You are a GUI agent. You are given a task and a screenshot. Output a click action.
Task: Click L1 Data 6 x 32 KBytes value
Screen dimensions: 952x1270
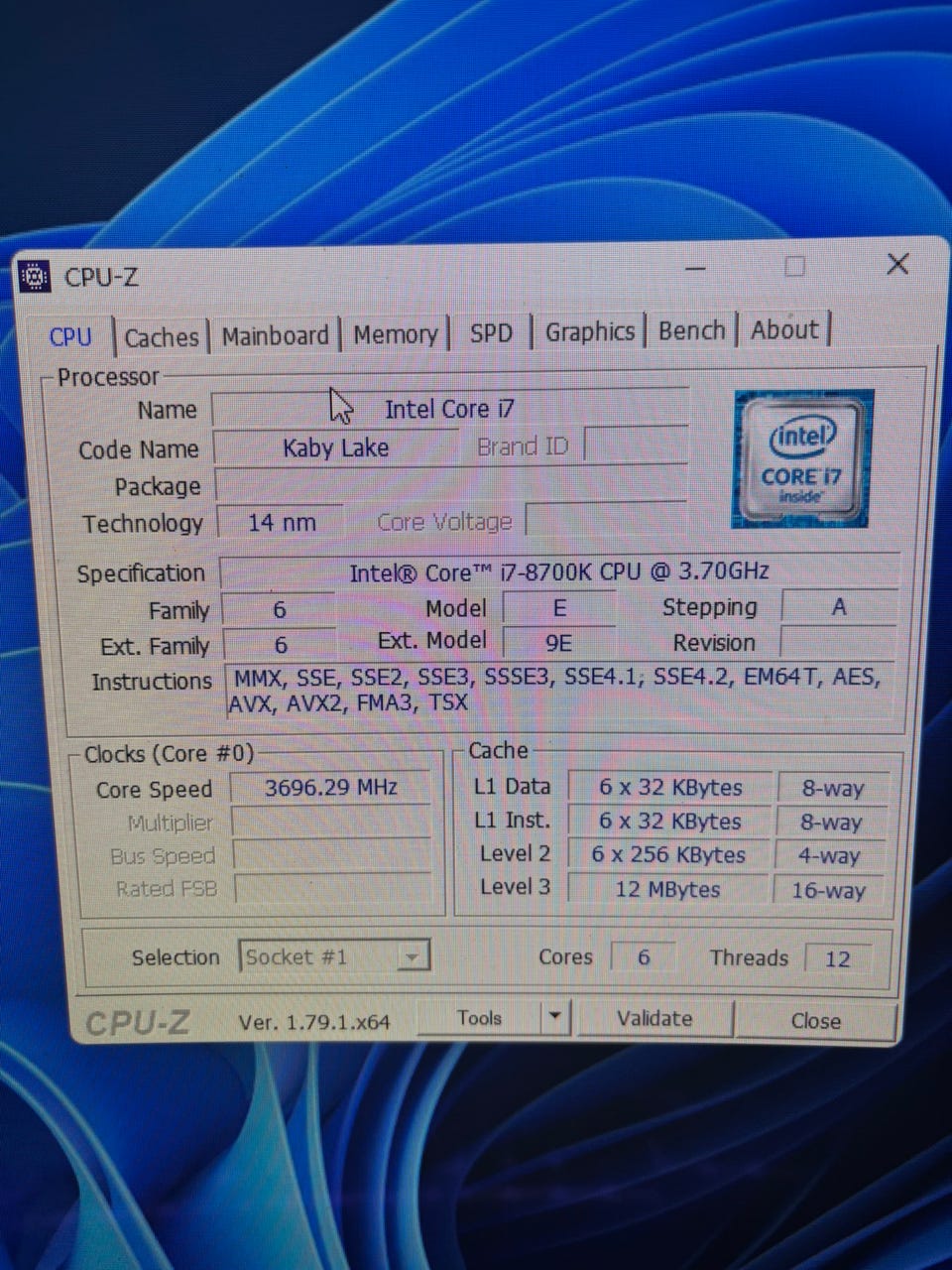[x=670, y=788]
